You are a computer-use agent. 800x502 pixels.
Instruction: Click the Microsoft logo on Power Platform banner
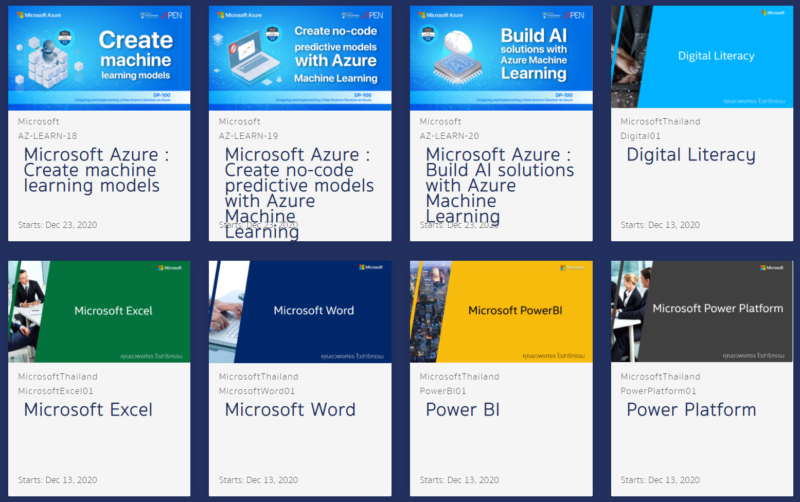coord(773,267)
